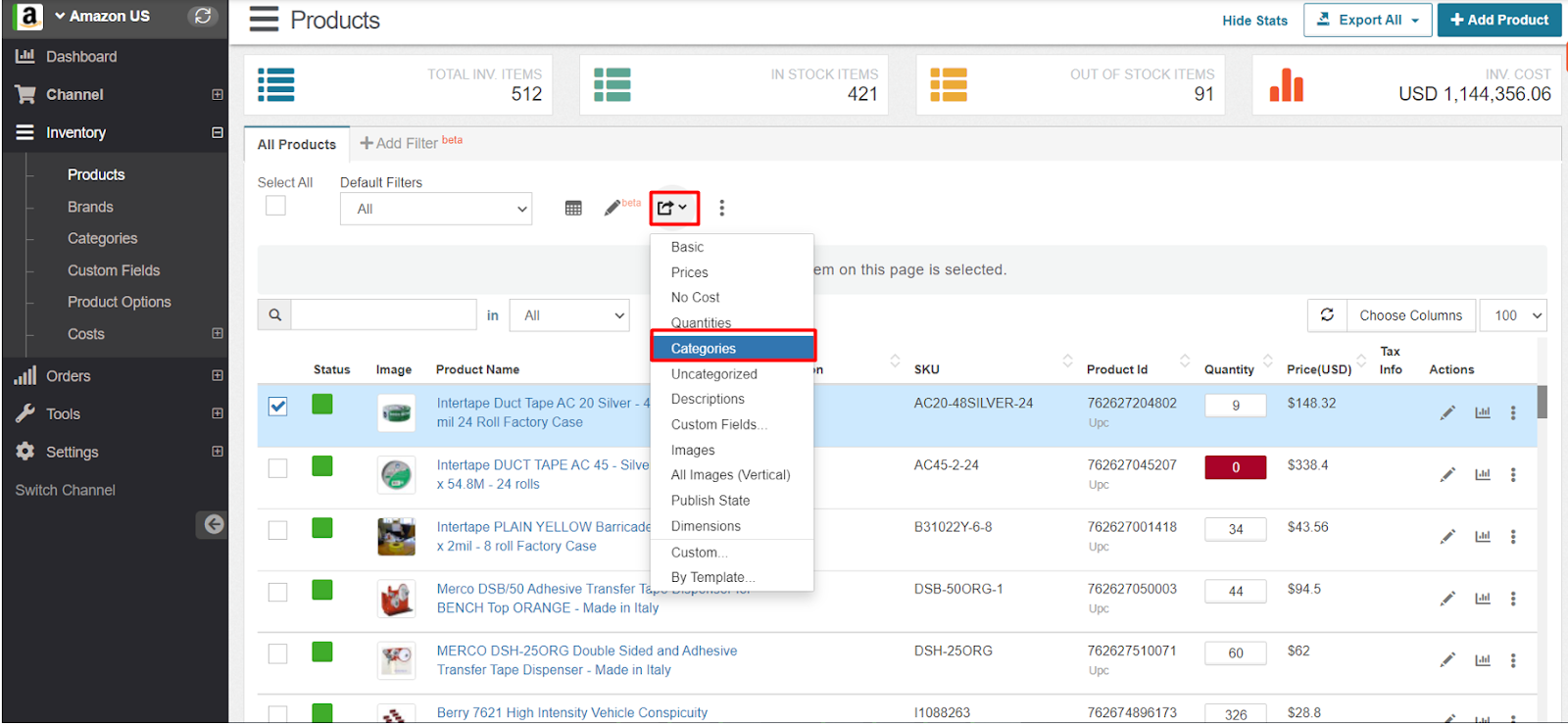The image size is (1568, 724).
Task: Check the MERCO DSH-25ORG Double Sided row
Action: [x=278, y=653]
